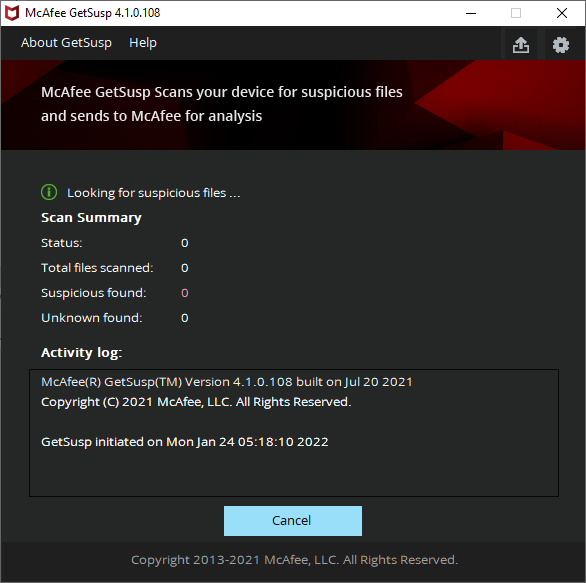This screenshot has height=583, width=586.
Task: Open the About GetSusp menu
Action: tap(66, 43)
